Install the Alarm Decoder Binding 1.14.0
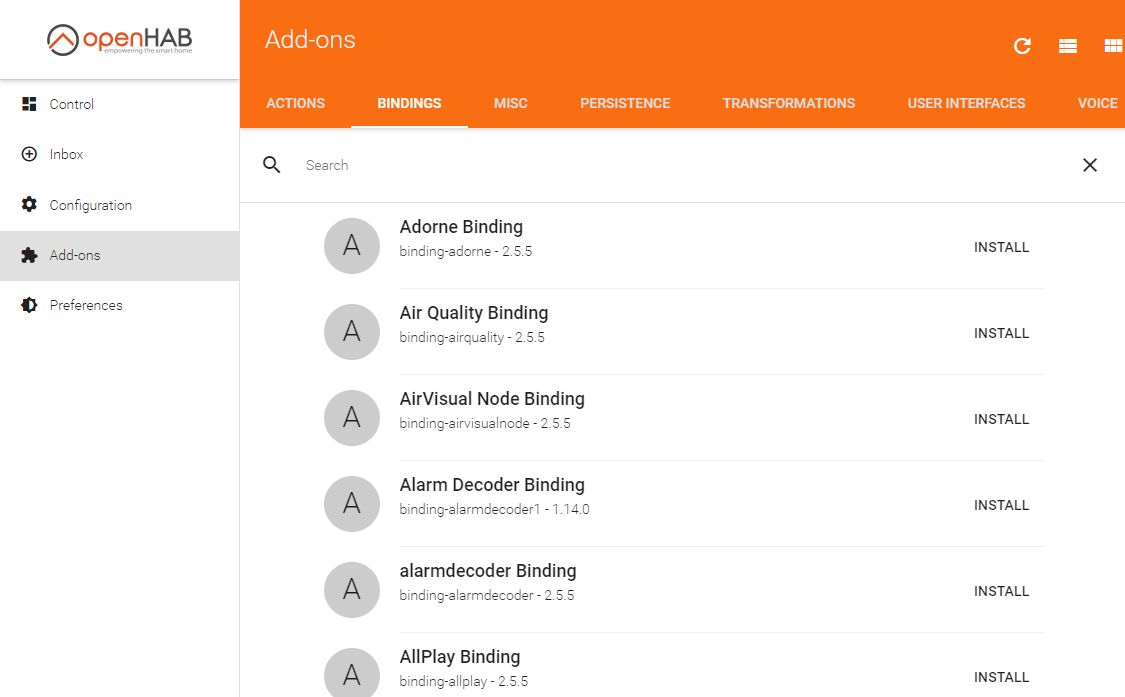Viewport: 1125px width, 697px height. 1002,505
